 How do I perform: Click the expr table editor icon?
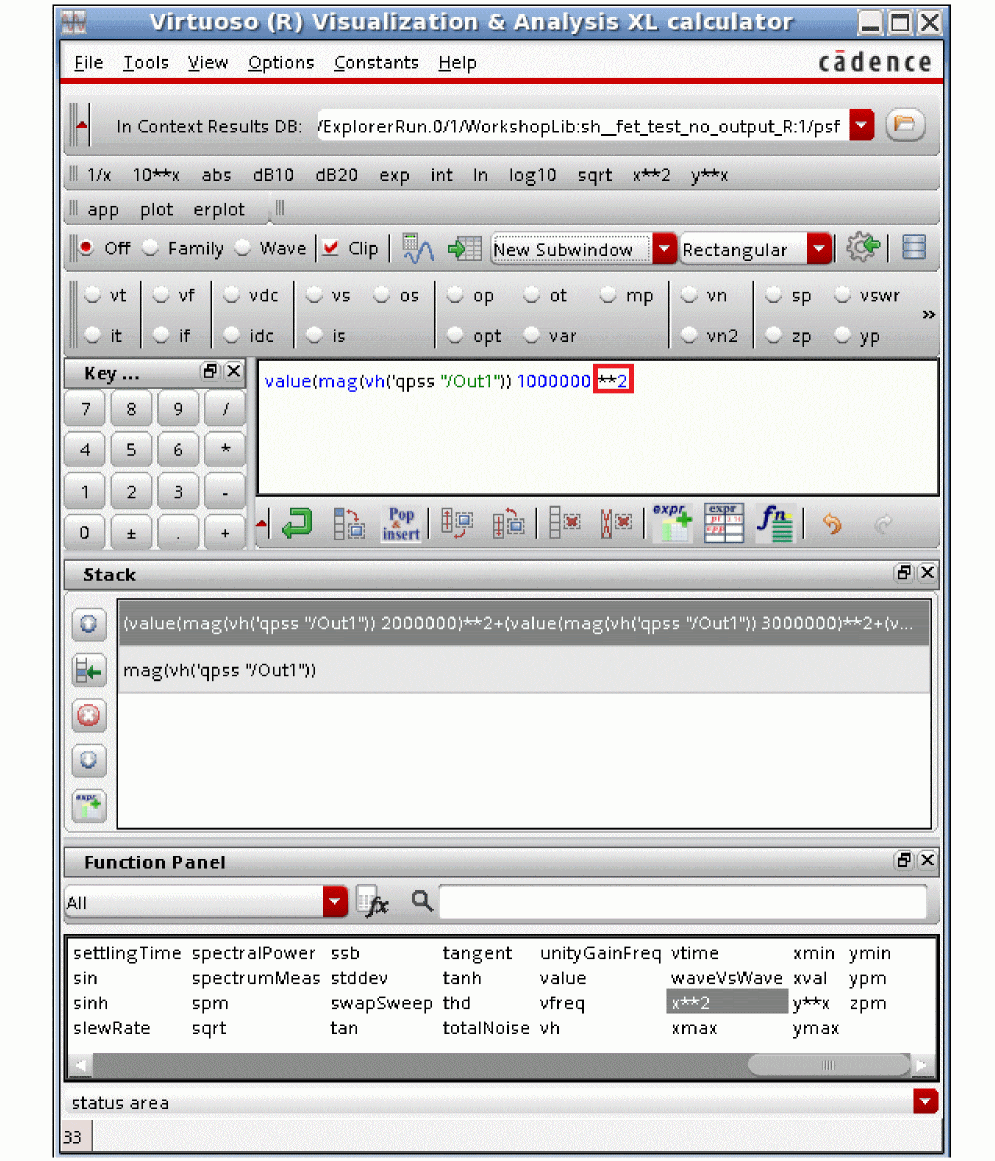[723, 523]
